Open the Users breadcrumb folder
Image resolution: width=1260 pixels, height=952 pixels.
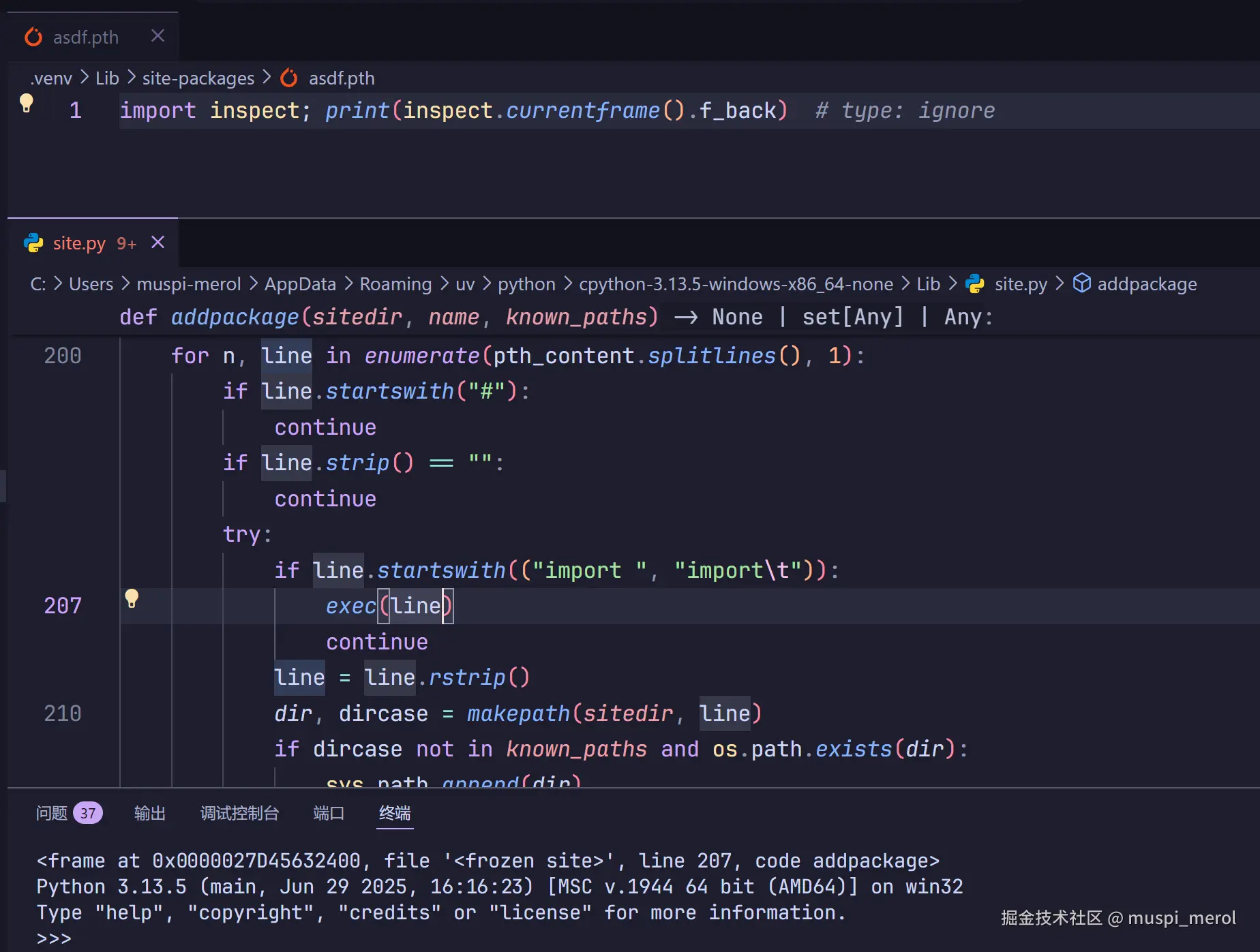pyautogui.click(x=91, y=284)
